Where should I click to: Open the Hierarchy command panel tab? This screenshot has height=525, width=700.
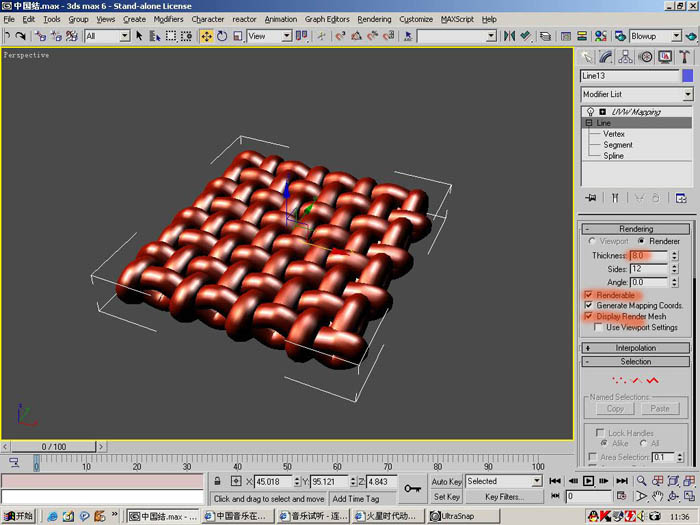(x=625, y=57)
